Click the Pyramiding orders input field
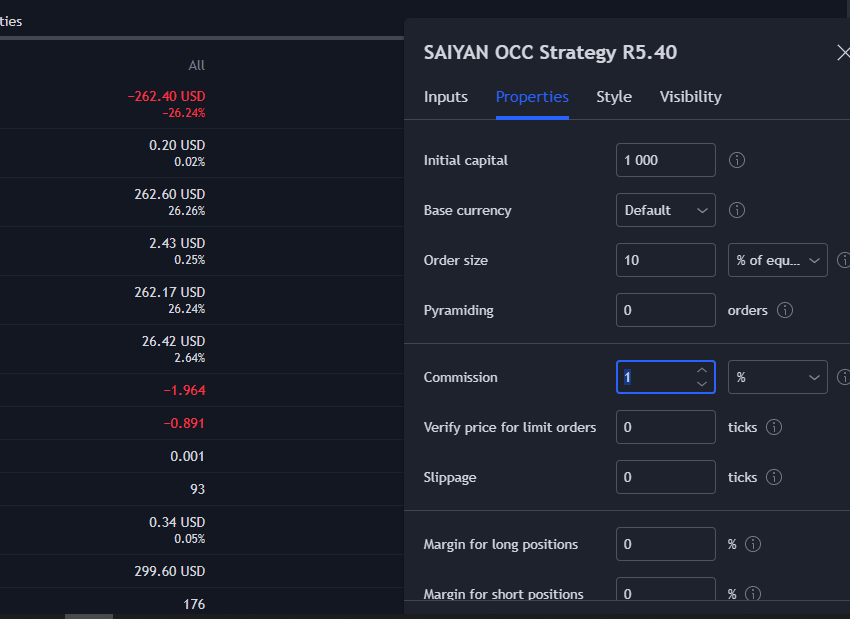This screenshot has height=619, width=850. 666,310
